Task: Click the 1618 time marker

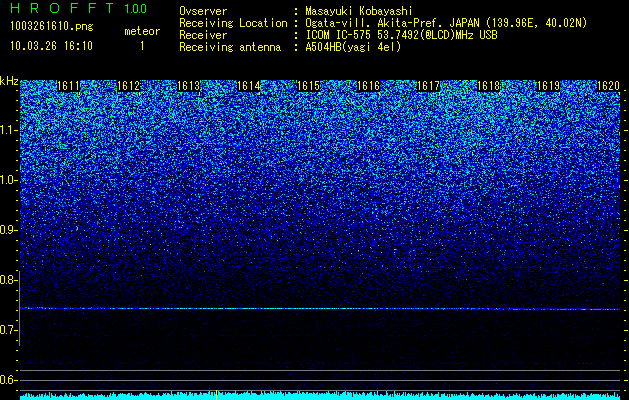Action: [488, 86]
